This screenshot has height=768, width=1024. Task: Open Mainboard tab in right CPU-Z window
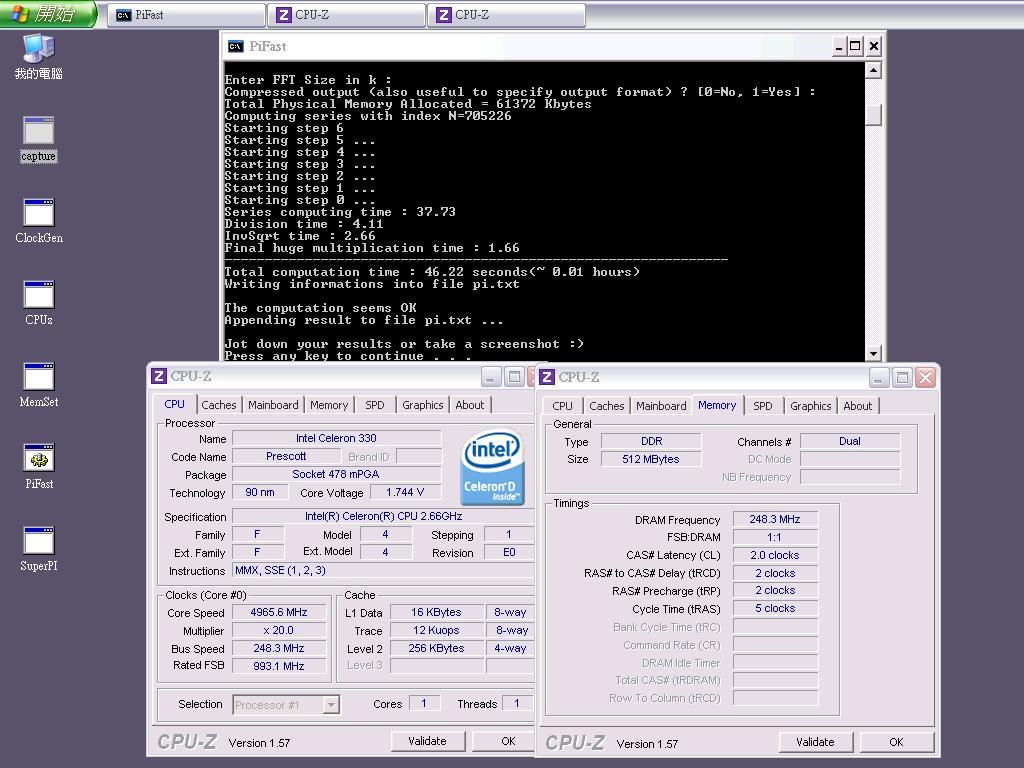(661, 406)
